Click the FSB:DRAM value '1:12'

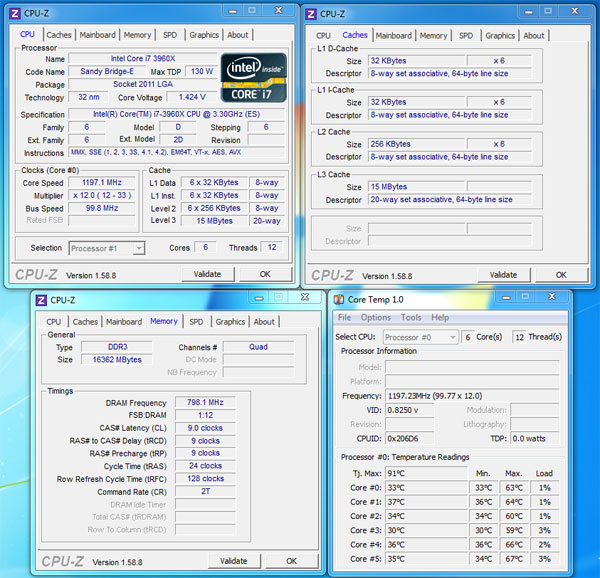[205, 415]
